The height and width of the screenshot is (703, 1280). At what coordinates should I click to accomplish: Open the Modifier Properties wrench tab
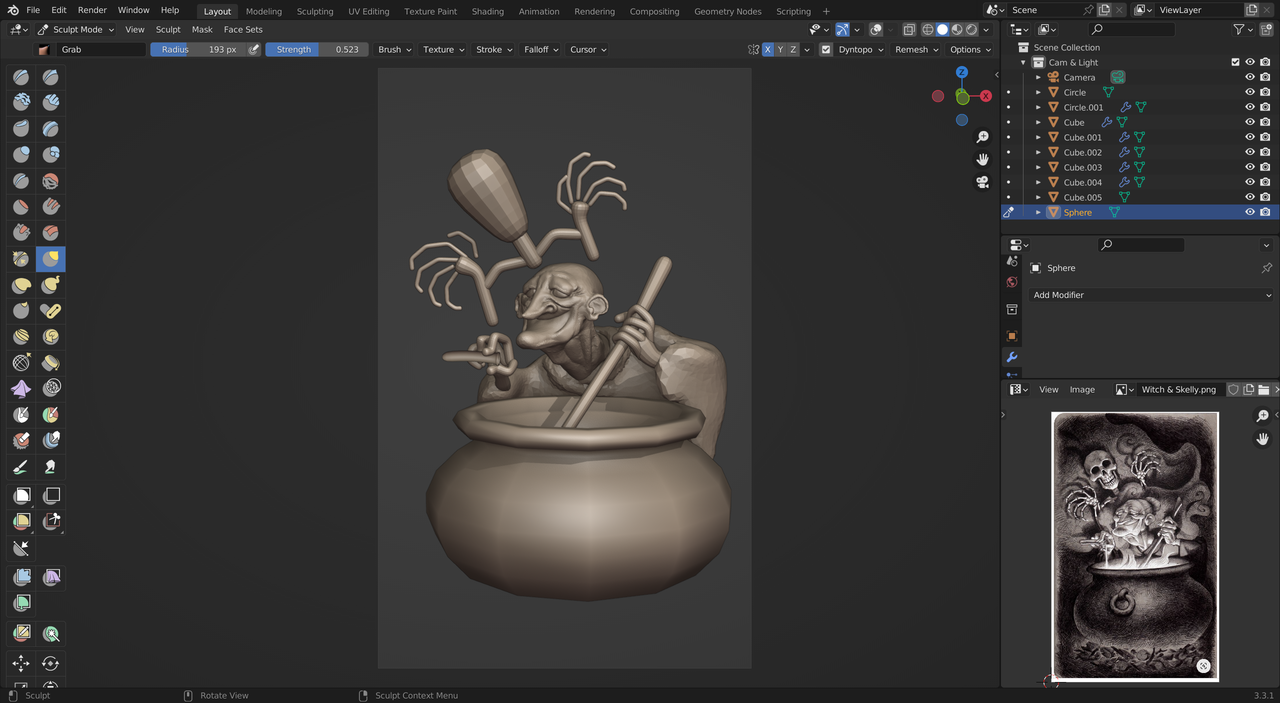pos(1012,358)
